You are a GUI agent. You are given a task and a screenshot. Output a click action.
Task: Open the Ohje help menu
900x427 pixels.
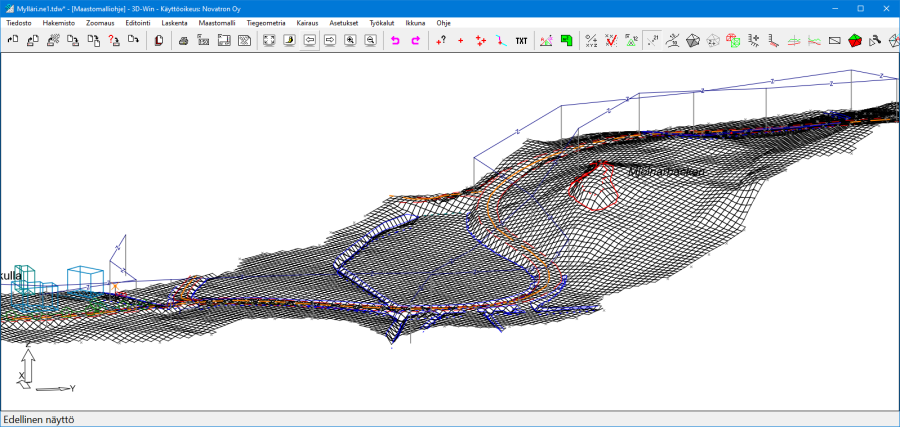(x=443, y=22)
